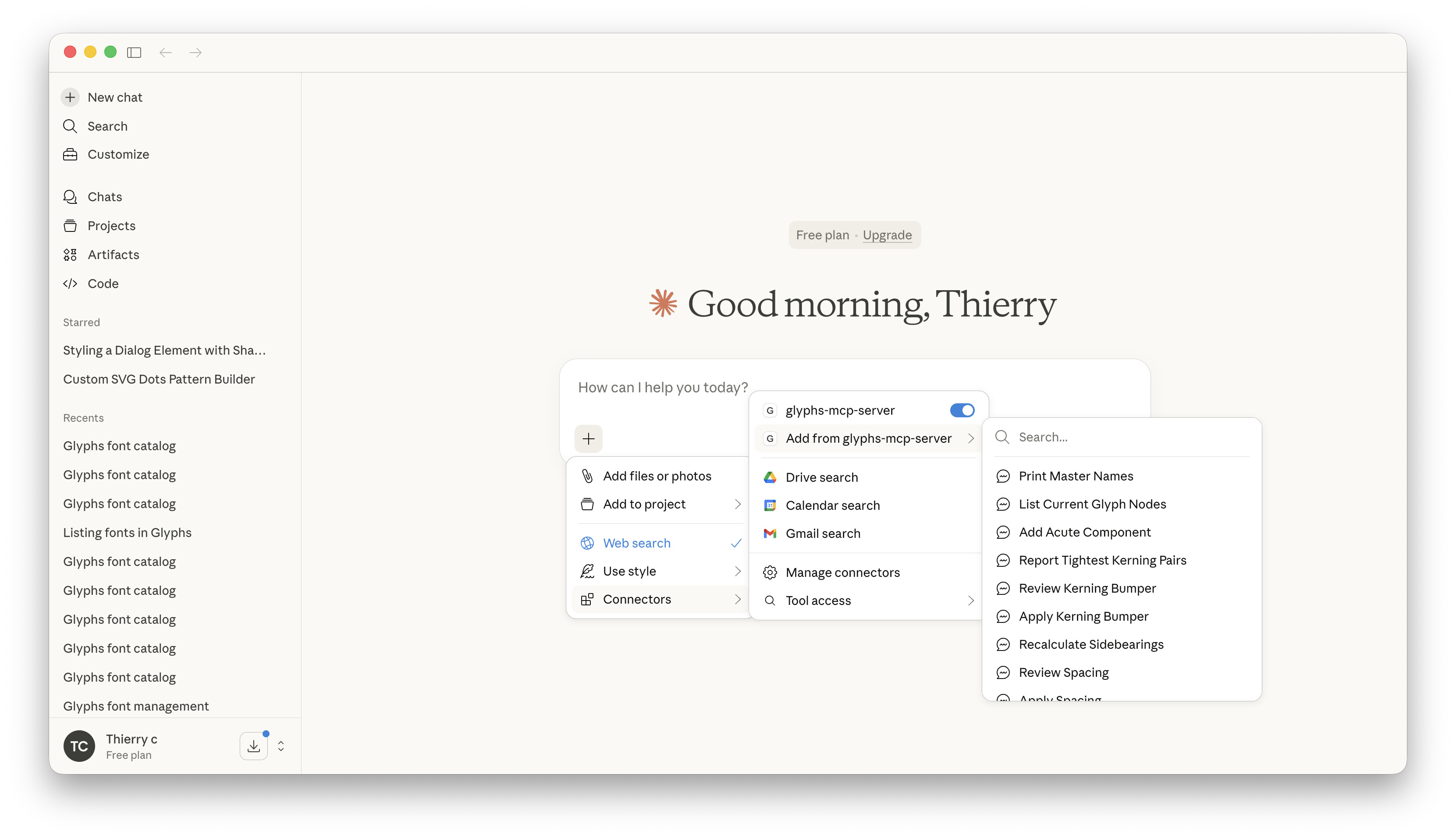Click the Upgrade link

click(x=887, y=235)
